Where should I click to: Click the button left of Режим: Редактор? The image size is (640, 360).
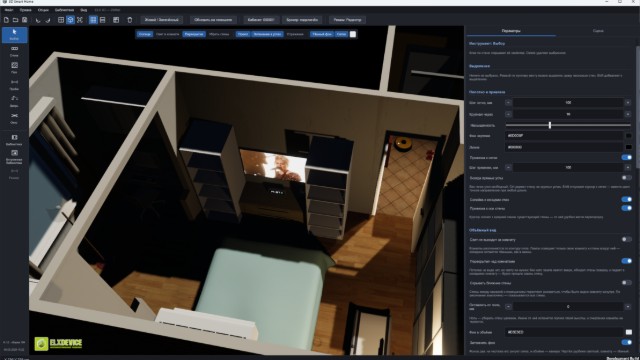302,20
